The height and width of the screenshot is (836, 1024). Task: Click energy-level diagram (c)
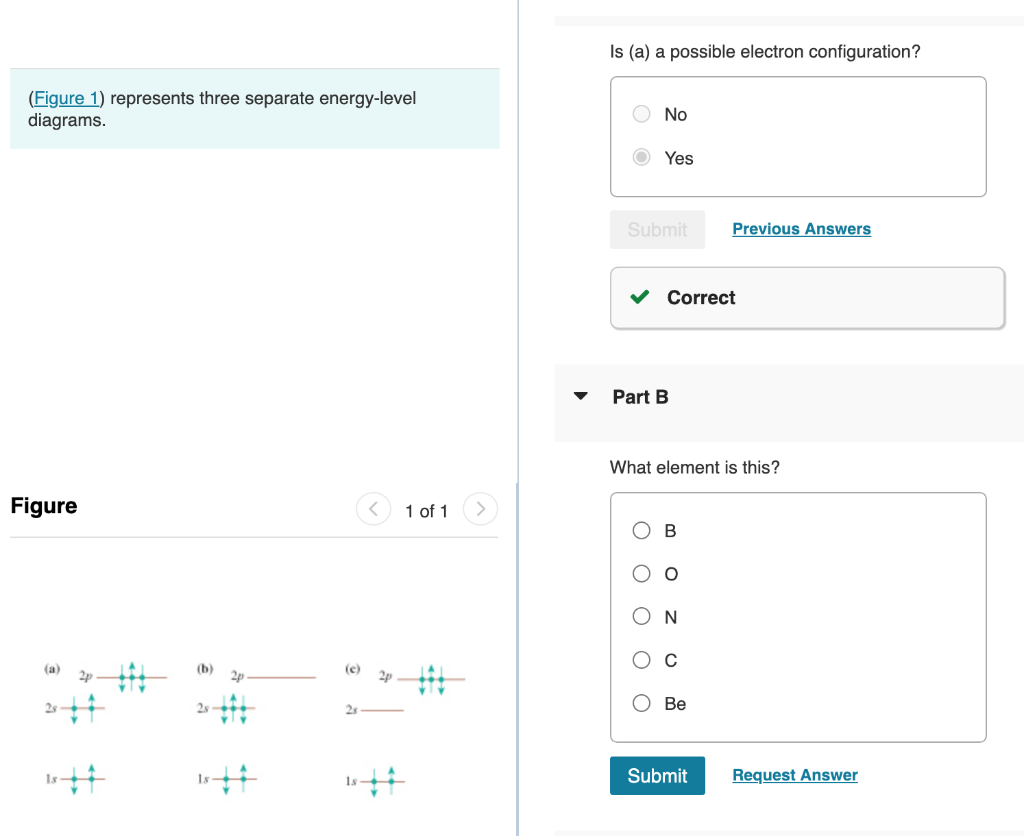[405, 730]
